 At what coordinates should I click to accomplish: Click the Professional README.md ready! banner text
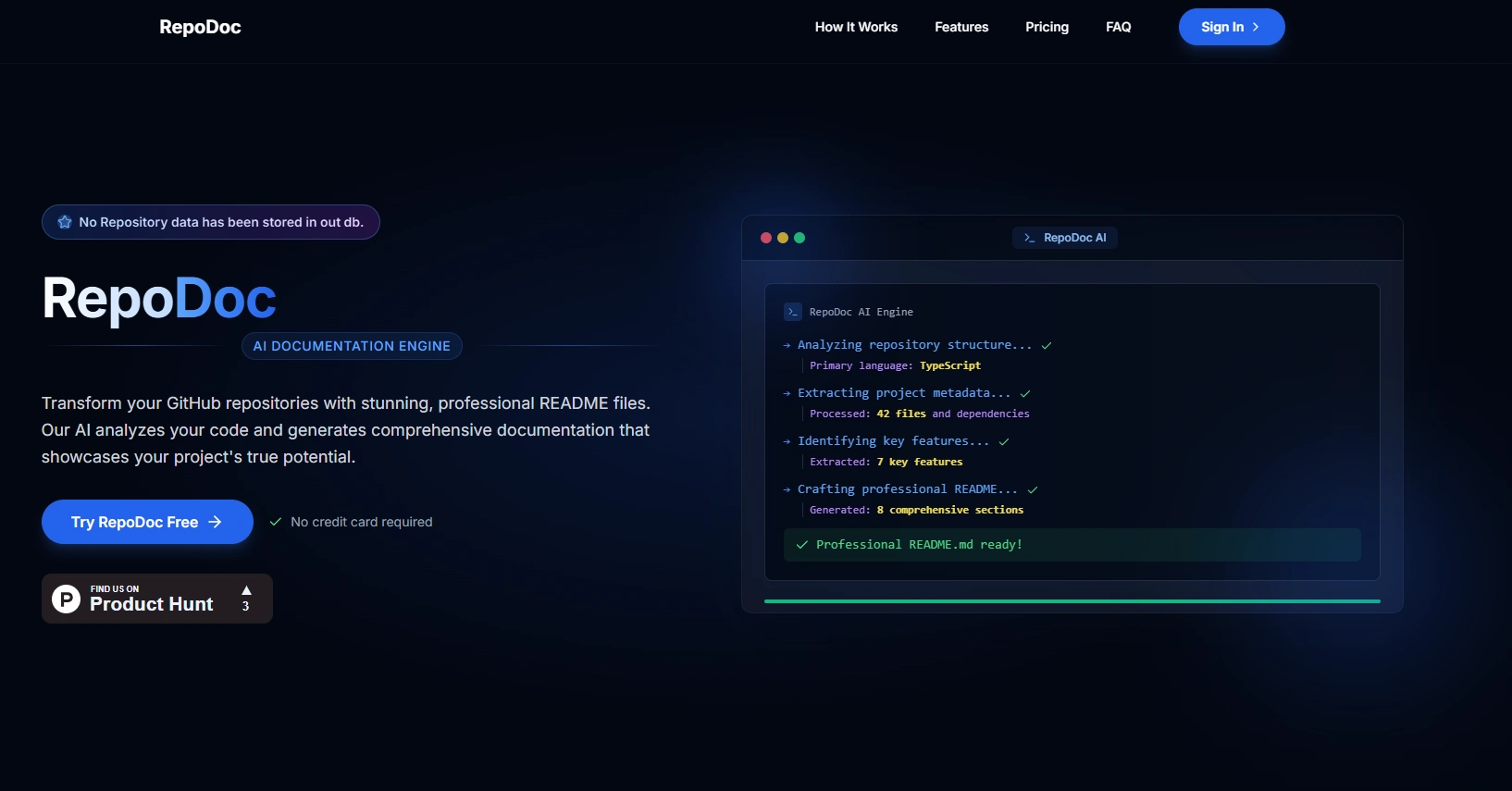point(919,545)
